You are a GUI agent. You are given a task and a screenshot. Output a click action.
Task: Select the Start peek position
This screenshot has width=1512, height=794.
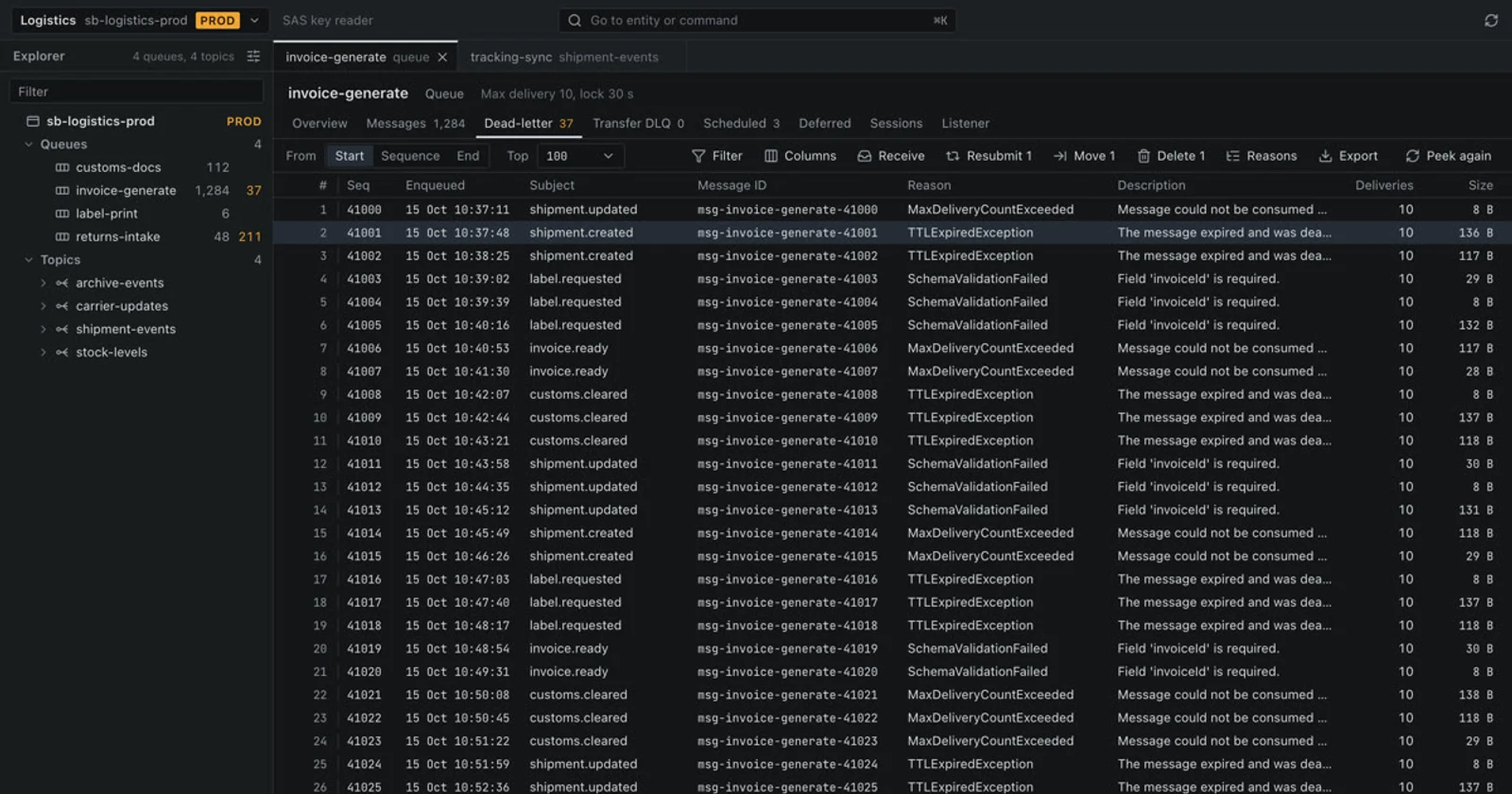pyautogui.click(x=349, y=156)
